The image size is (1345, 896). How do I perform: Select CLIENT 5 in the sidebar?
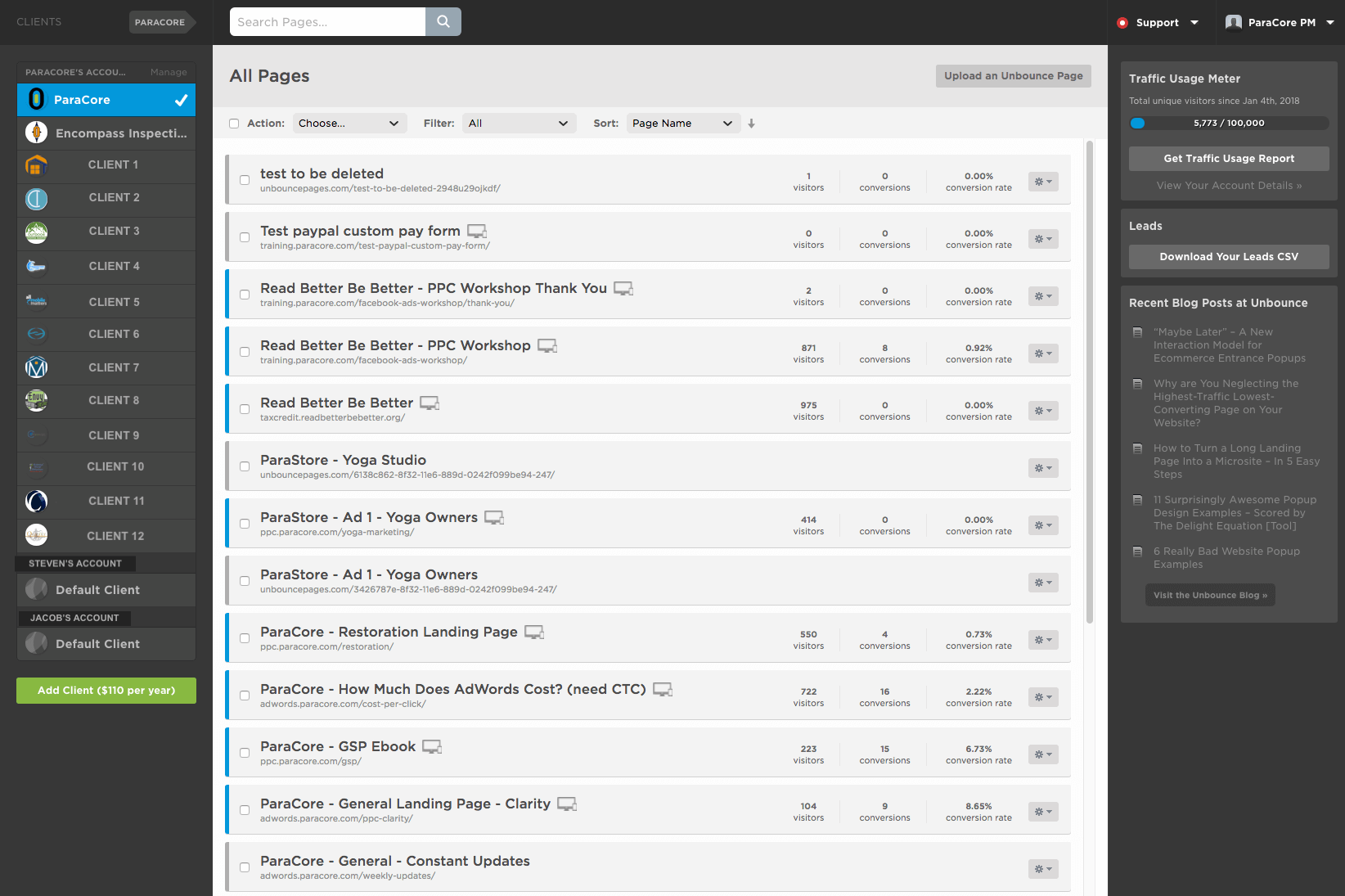(106, 302)
